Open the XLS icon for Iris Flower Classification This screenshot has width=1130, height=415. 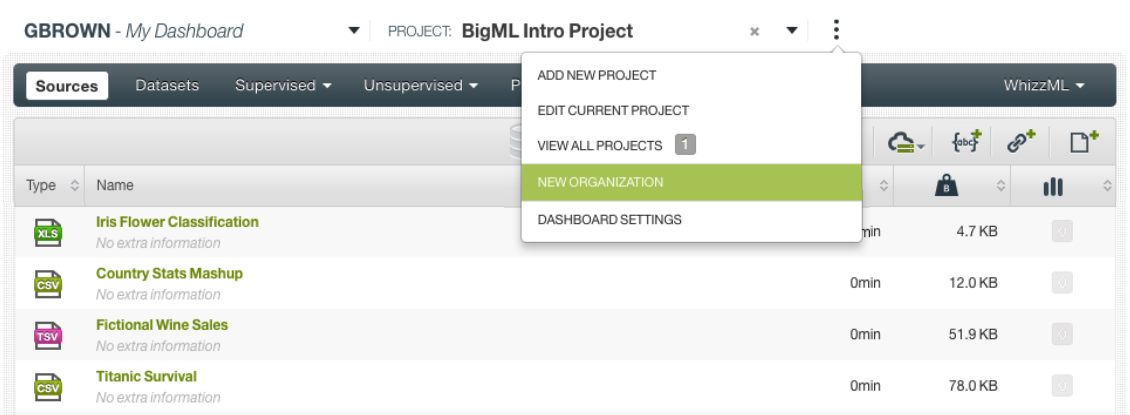[48, 233]
